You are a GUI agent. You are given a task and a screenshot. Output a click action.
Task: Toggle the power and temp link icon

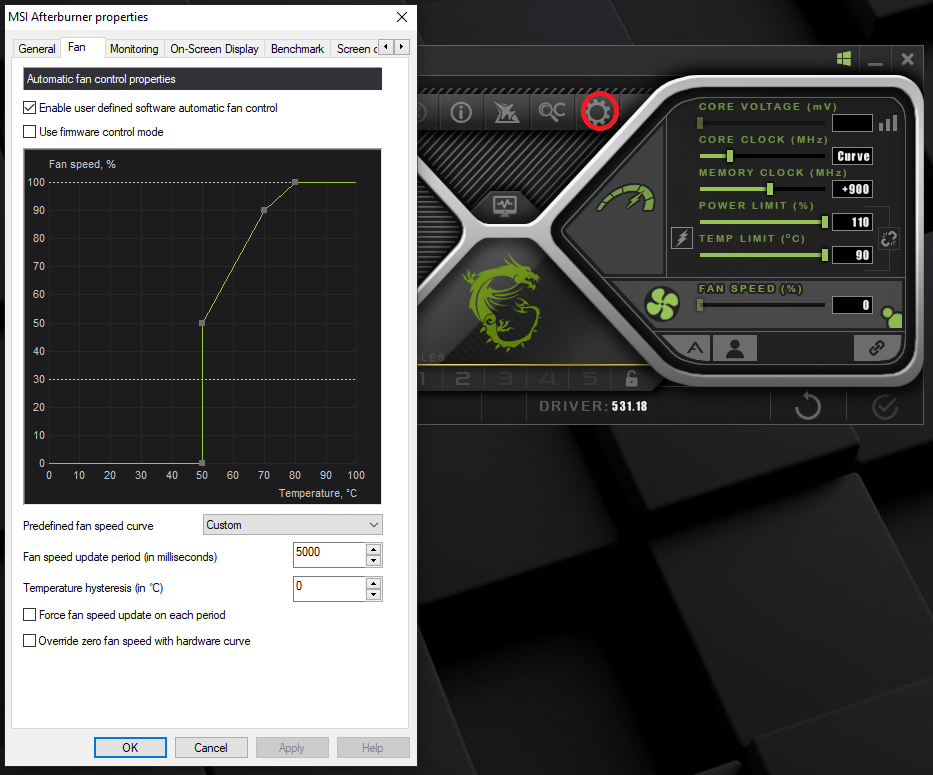[889, 239]
